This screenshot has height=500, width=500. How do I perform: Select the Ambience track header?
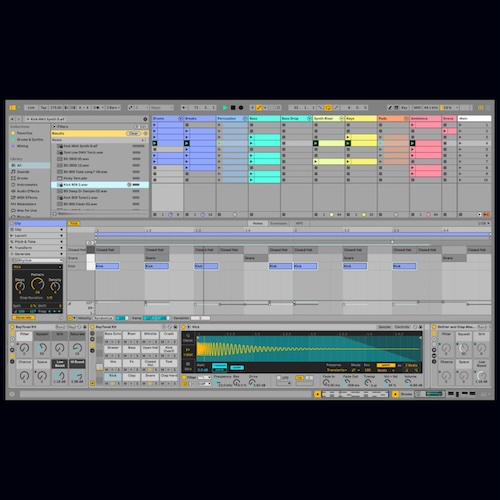point(425,118)
